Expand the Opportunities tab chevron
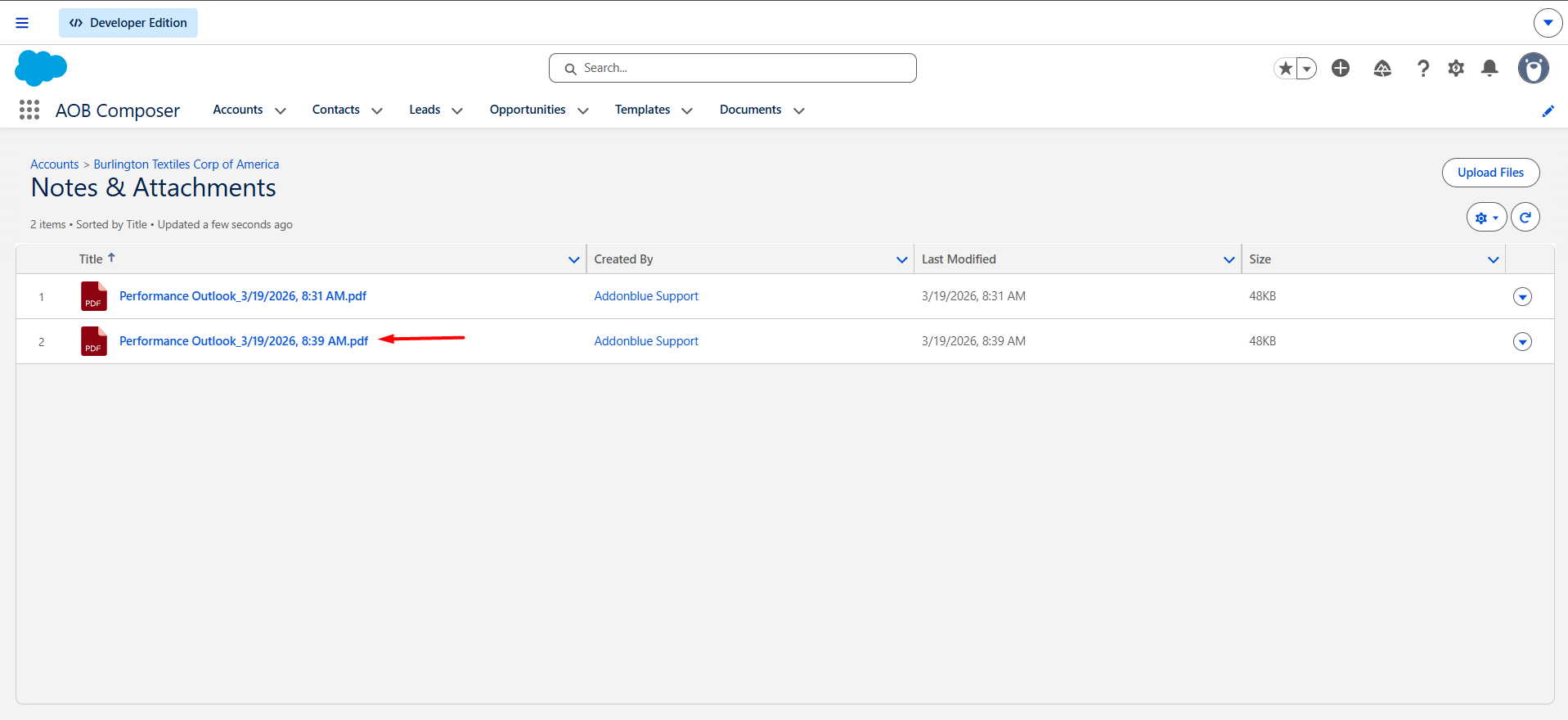Screen dimensions: 1568x720 [x=583, y=110]
